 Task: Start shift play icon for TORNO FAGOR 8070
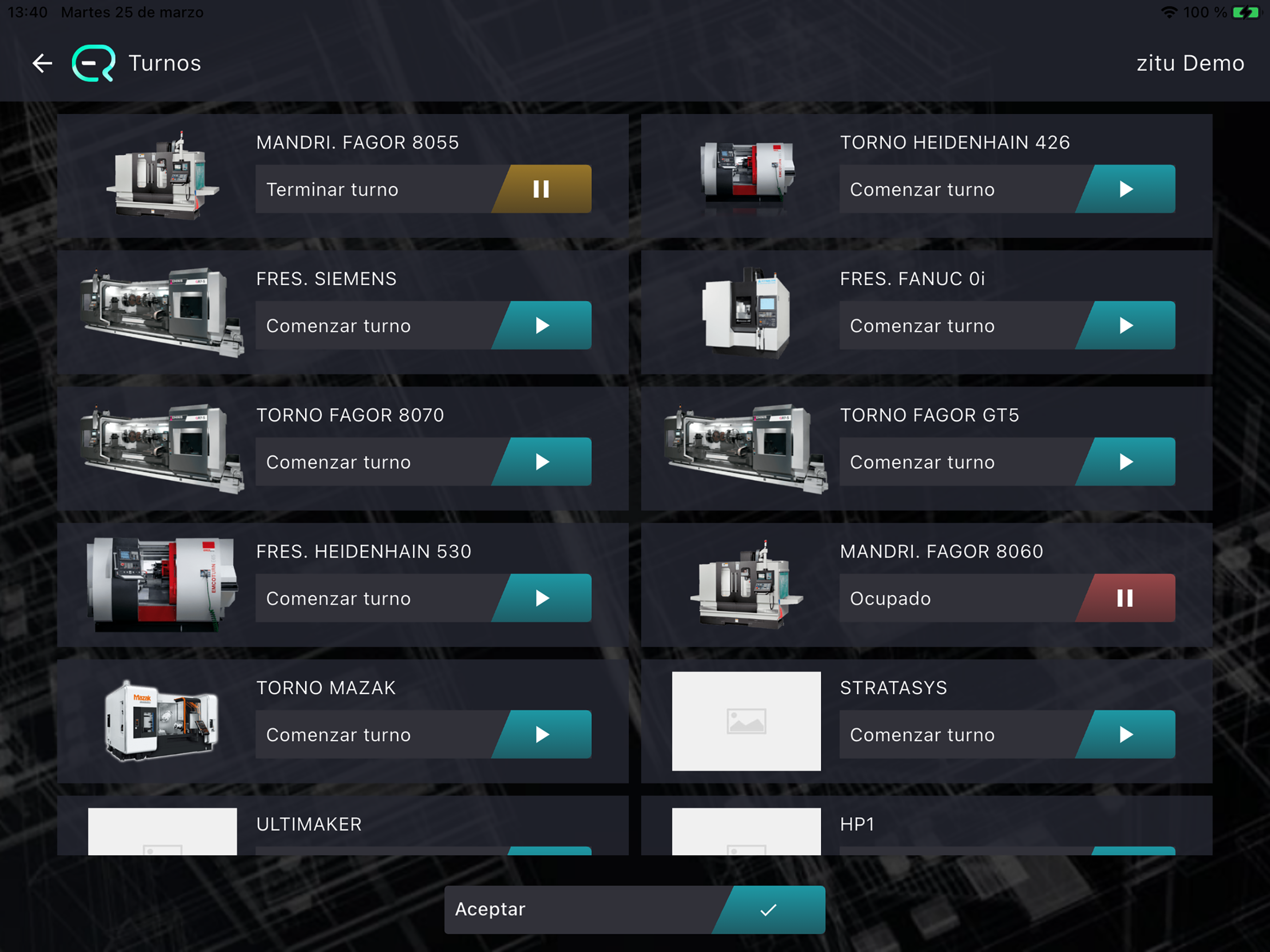541,462
